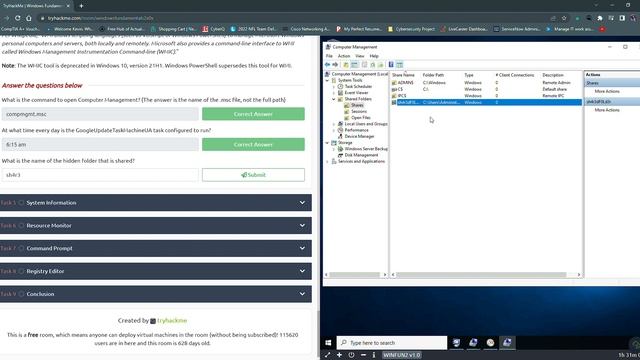Click the blue Help book toolbar icon
This screenshot has height=360, width=640.
[391, 64]
